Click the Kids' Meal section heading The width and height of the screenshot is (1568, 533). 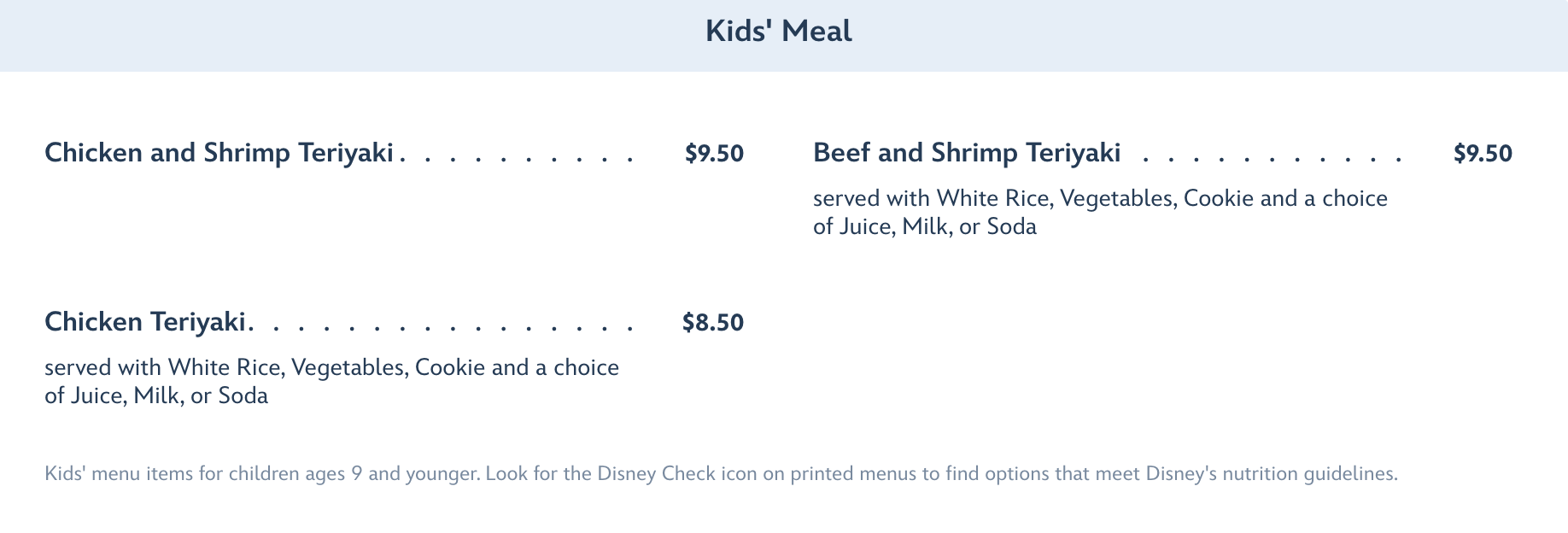778,32
